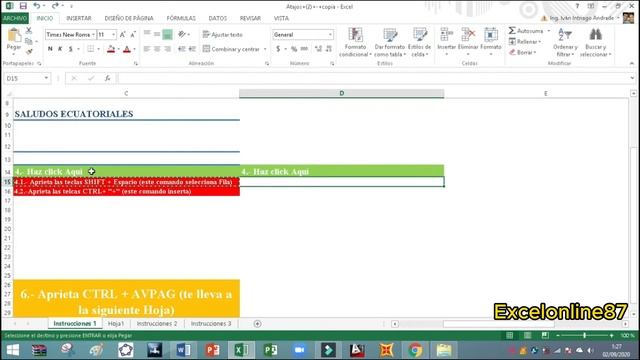Toggle middle vertical alignment
This screenshot has height=360, width=640.
157,34
